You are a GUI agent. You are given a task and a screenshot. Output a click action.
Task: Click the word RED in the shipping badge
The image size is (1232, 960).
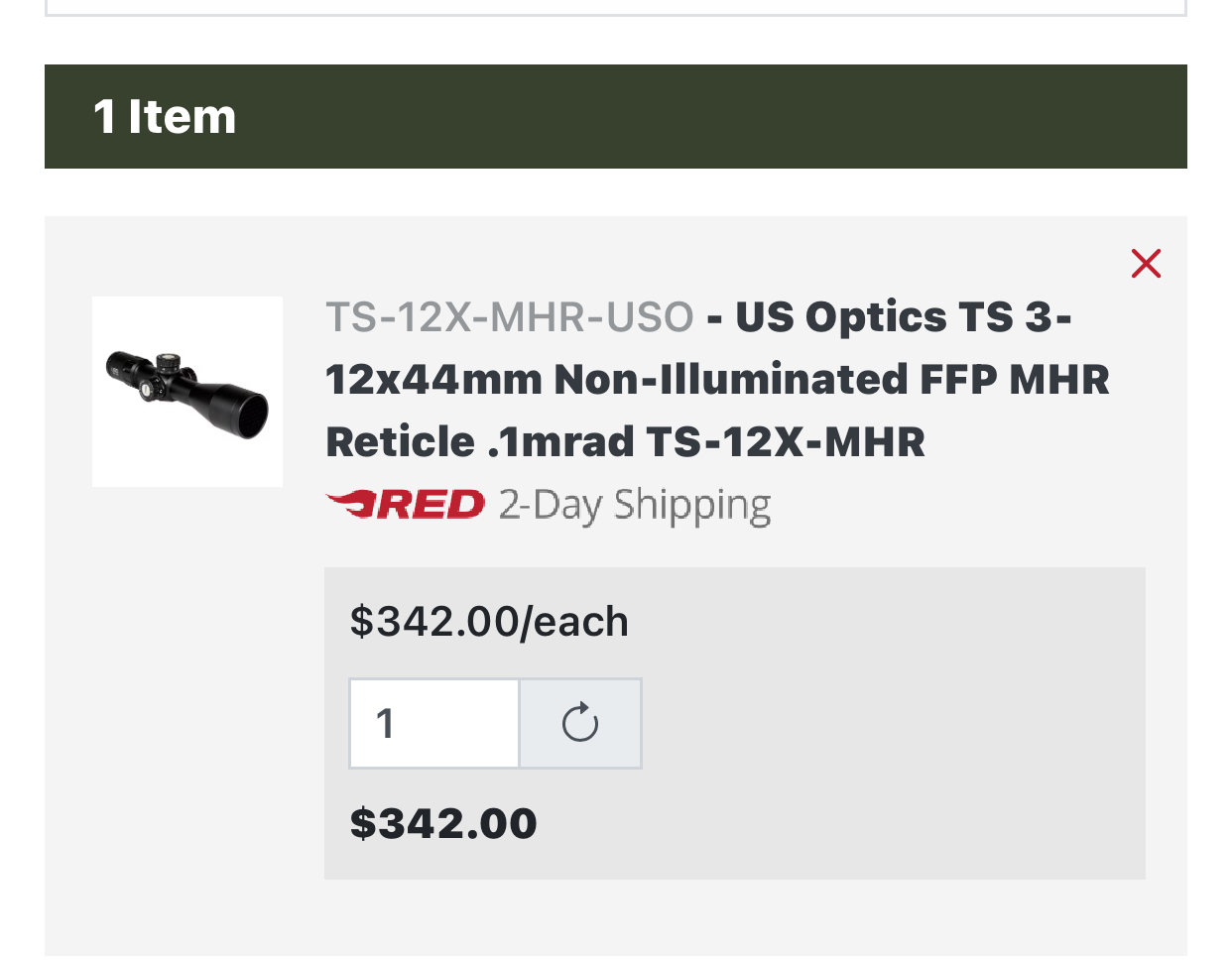[x=429, y=505]
